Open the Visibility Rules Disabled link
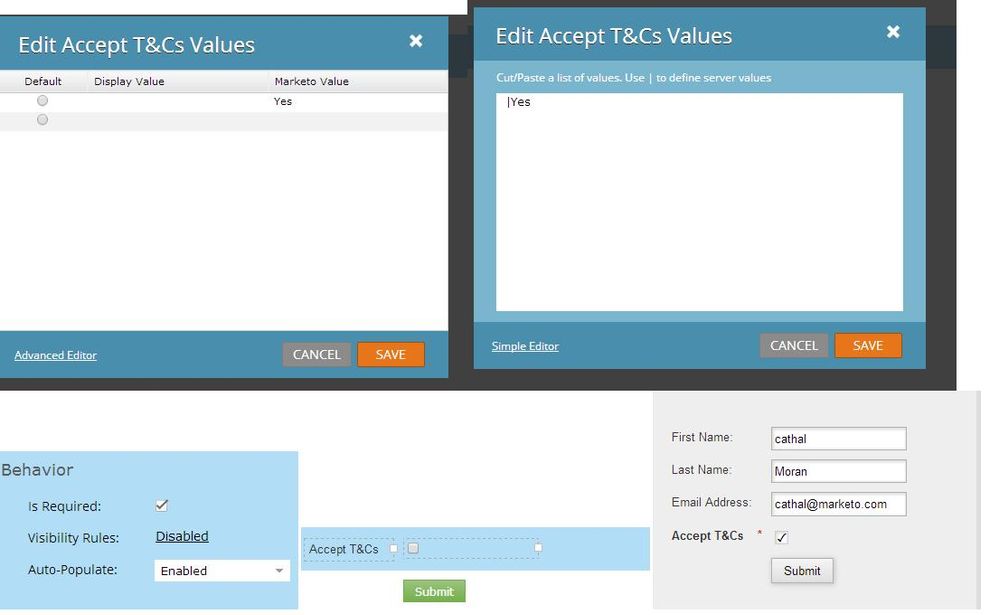 tap(182, 537)
